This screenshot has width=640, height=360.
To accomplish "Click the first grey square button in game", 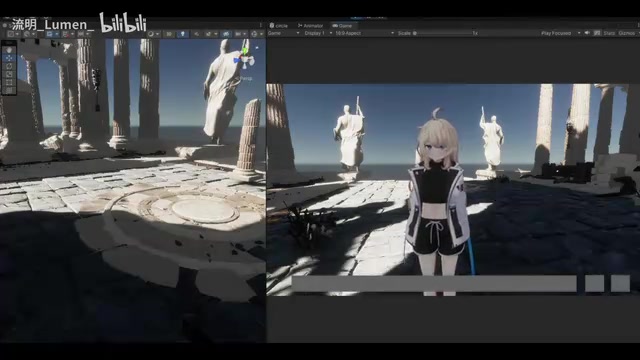I will pyautogui.click(x=594, y=284).
